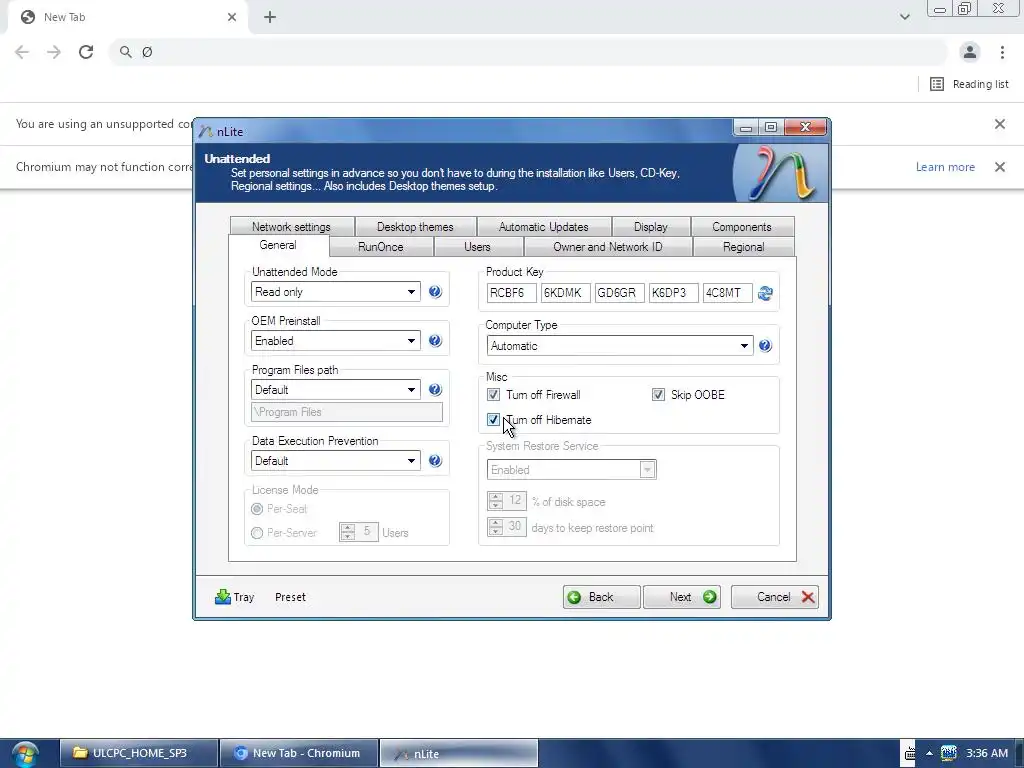Open the Data Execution Prevention dropdown
This screenshot has width=1024, height=768.
(x=335, y=461)
